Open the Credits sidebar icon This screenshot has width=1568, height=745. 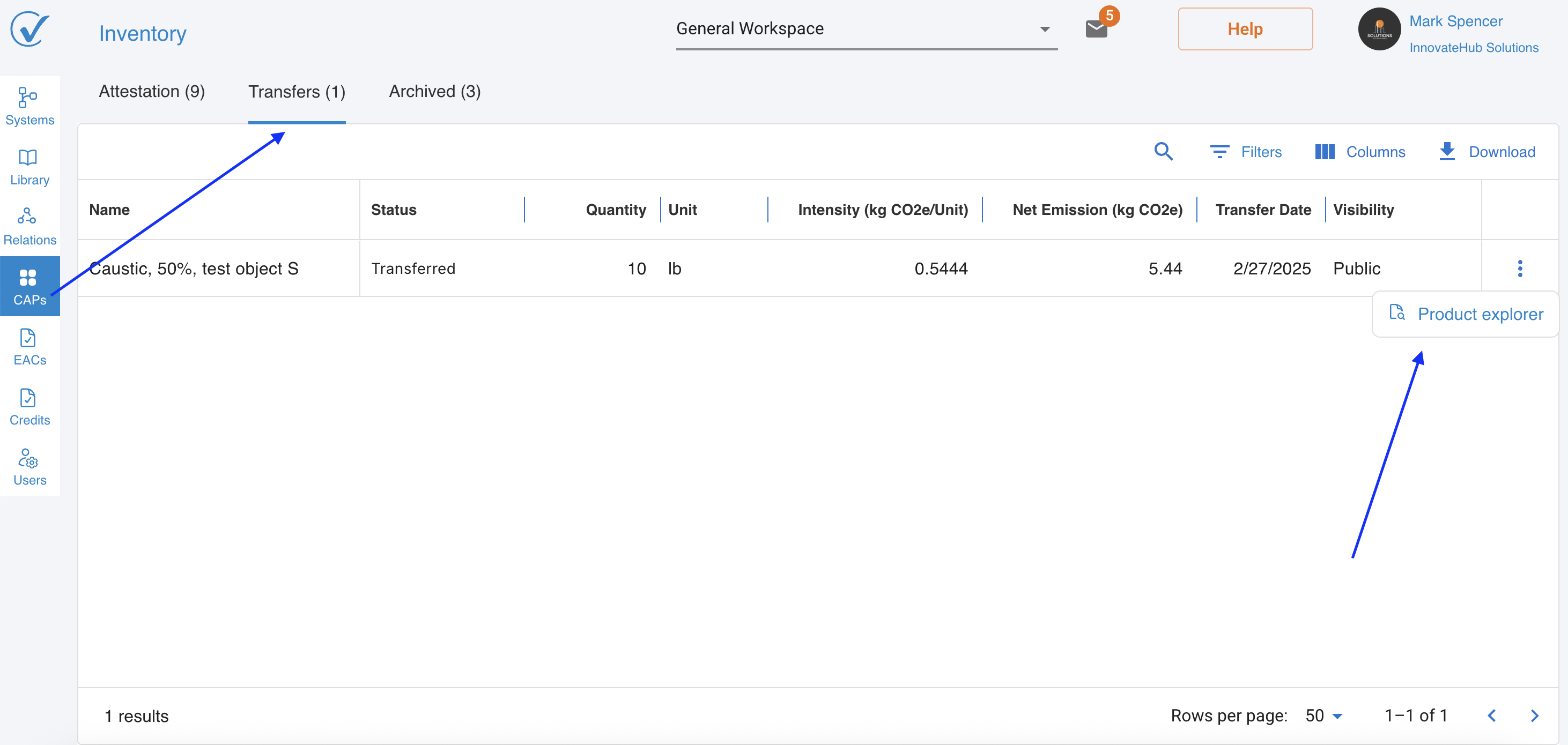(29, 406)
